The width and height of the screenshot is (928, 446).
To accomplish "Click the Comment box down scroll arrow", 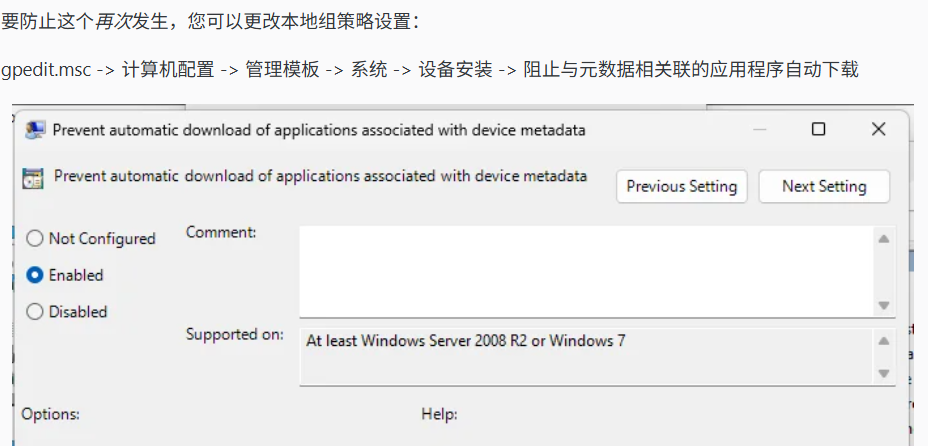I will pyautogui.click(x=884, y=306).
